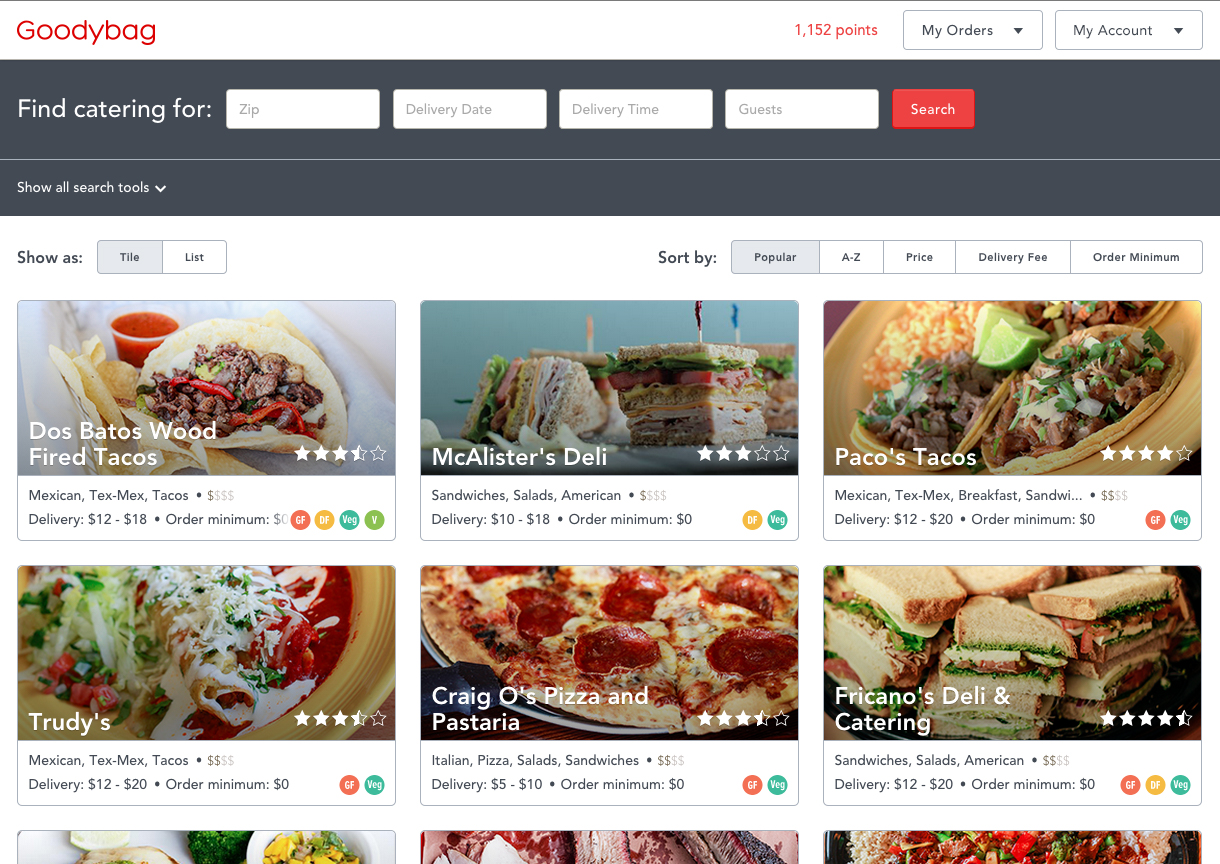
Task: Open Craig O's Pizza and Pastaria photo
Action: [x=610, y=653]
